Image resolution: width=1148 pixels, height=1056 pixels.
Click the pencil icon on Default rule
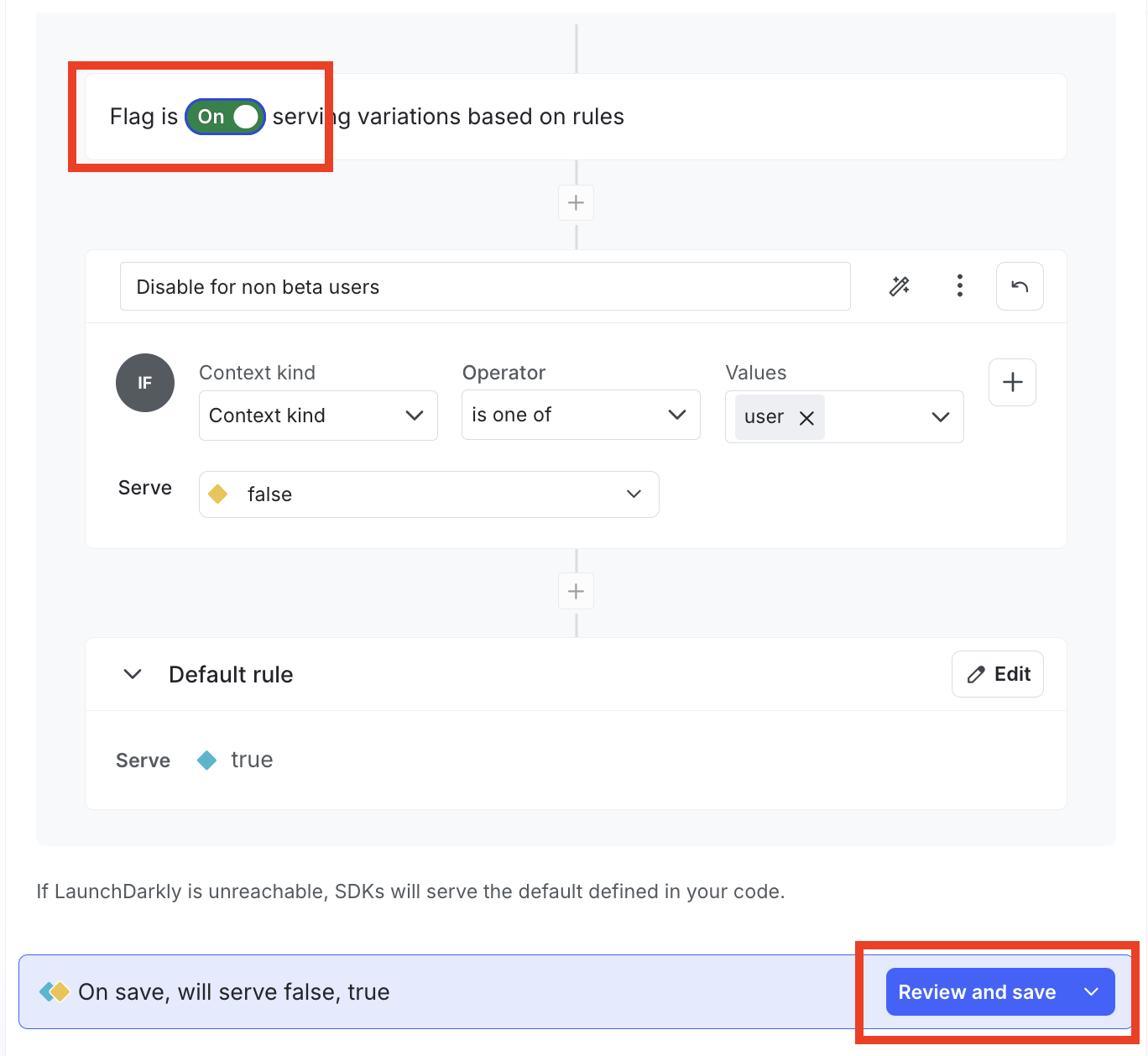click(x=976, y=674)
